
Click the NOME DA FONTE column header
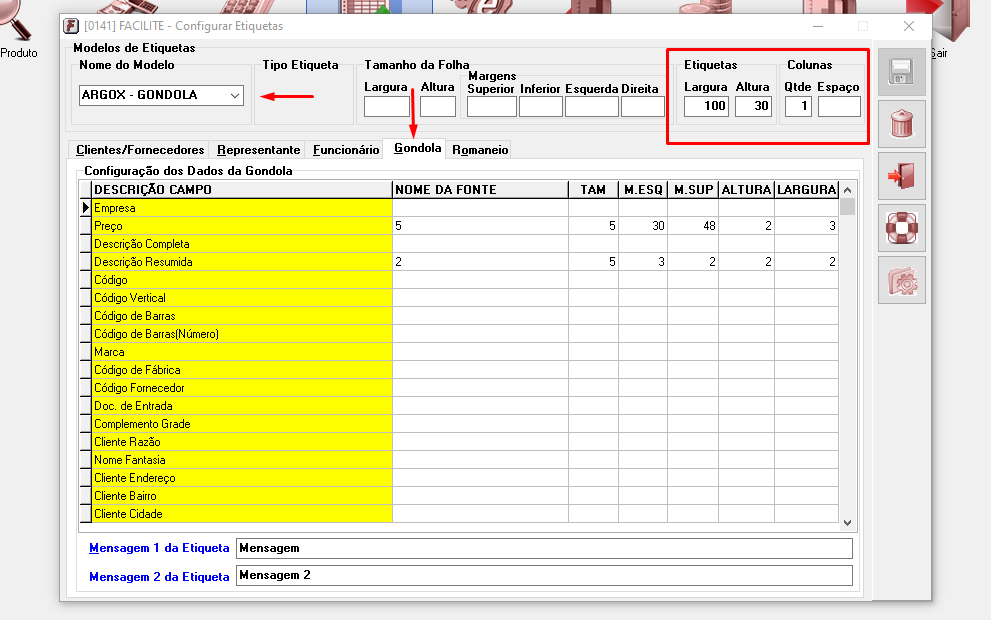(480, 190)
